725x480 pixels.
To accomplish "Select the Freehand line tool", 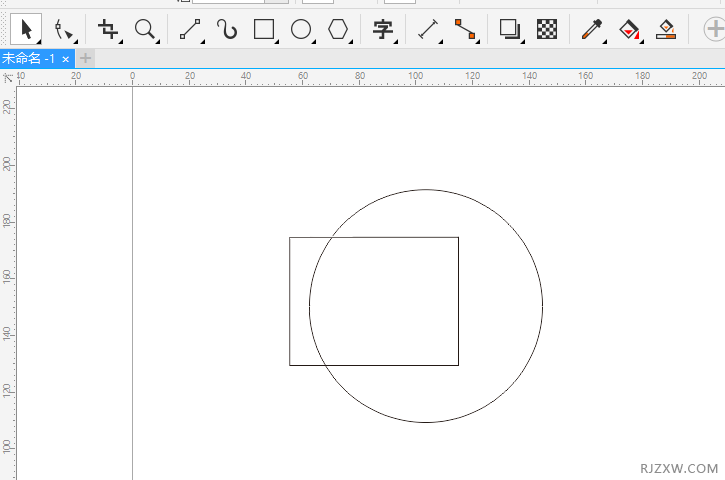I will 190,30.
